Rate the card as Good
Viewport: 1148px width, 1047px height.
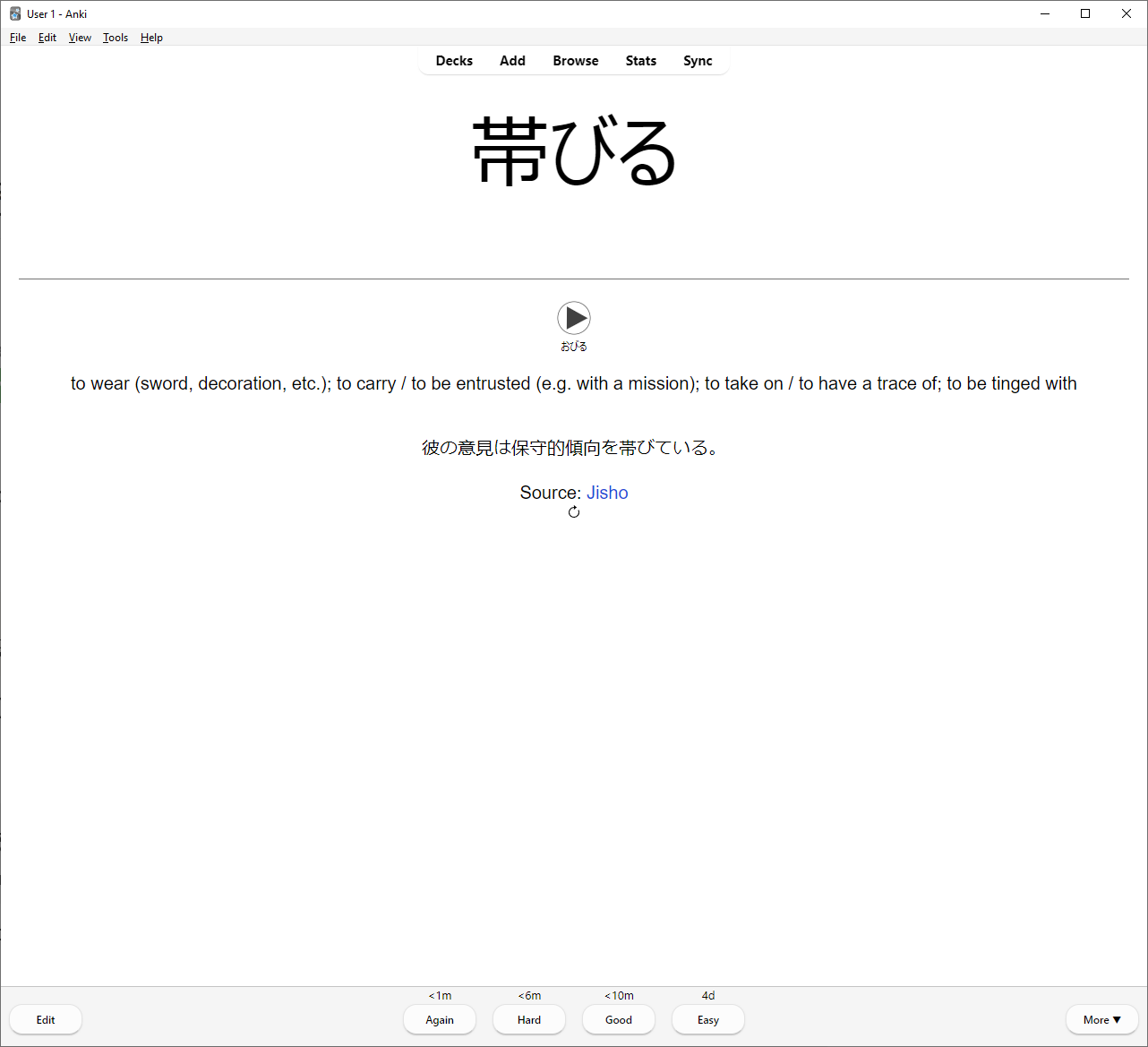click(619, 1020)
